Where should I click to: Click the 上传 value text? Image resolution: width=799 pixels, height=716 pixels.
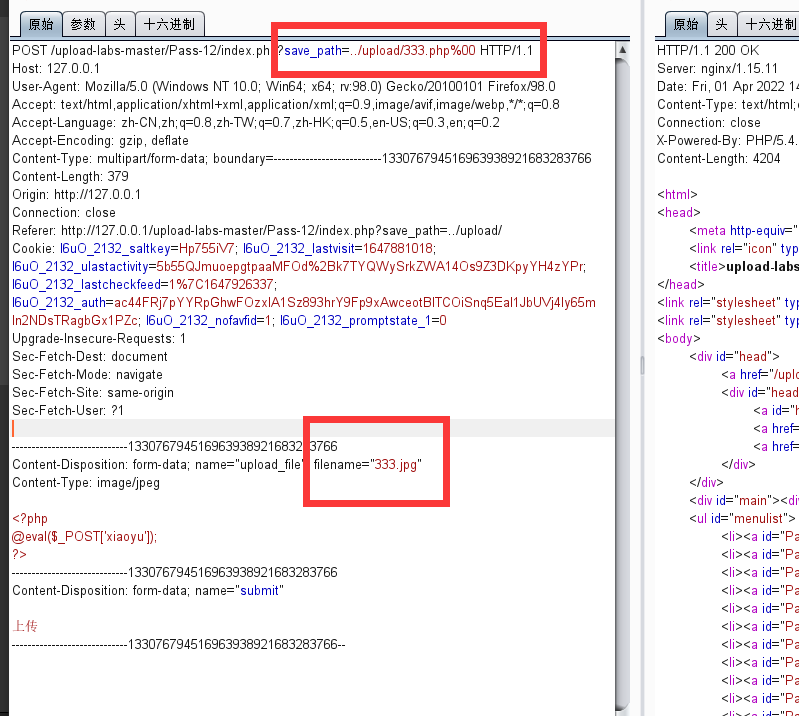[25, 626]
